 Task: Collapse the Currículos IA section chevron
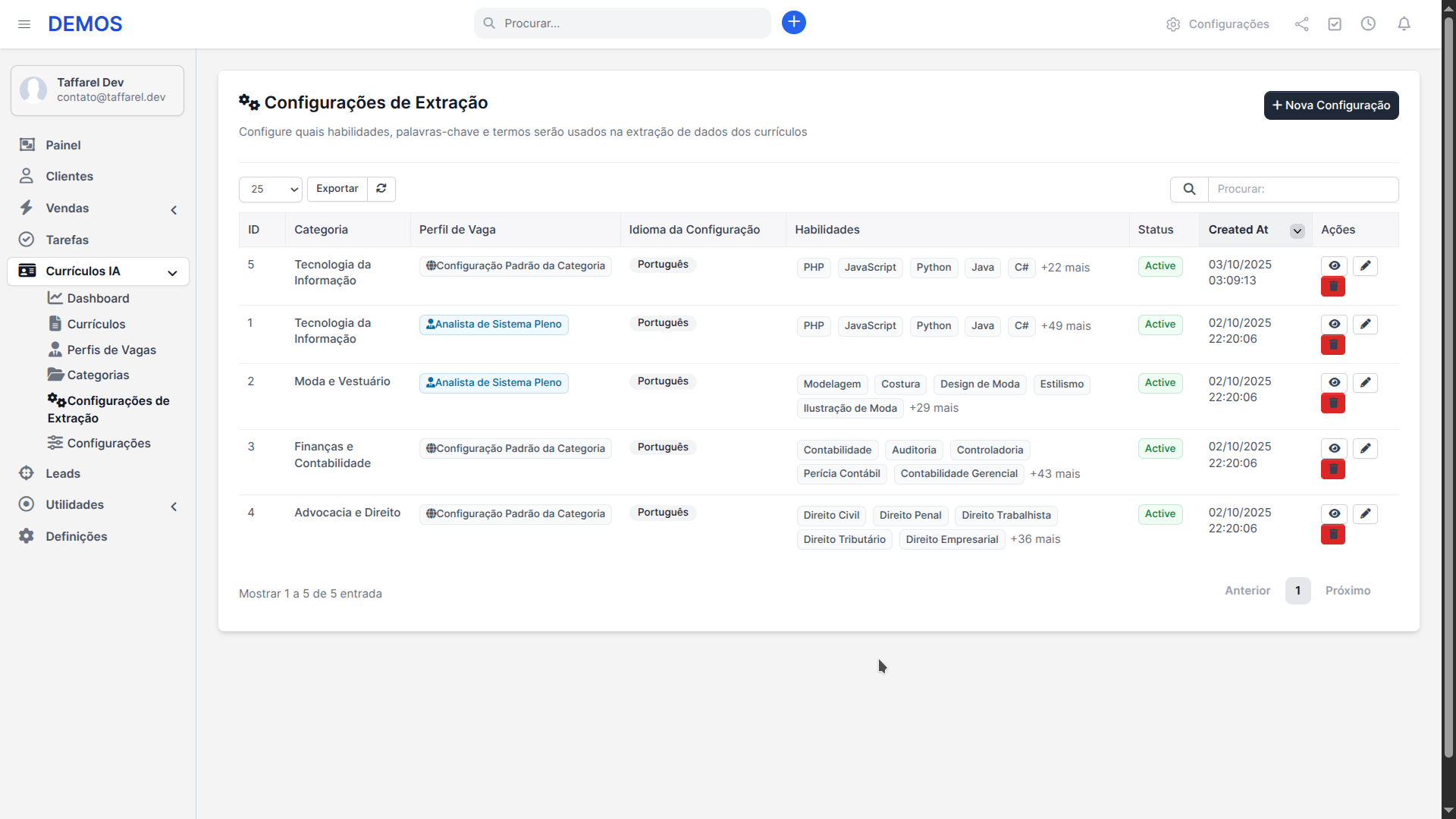click(172, 272)
